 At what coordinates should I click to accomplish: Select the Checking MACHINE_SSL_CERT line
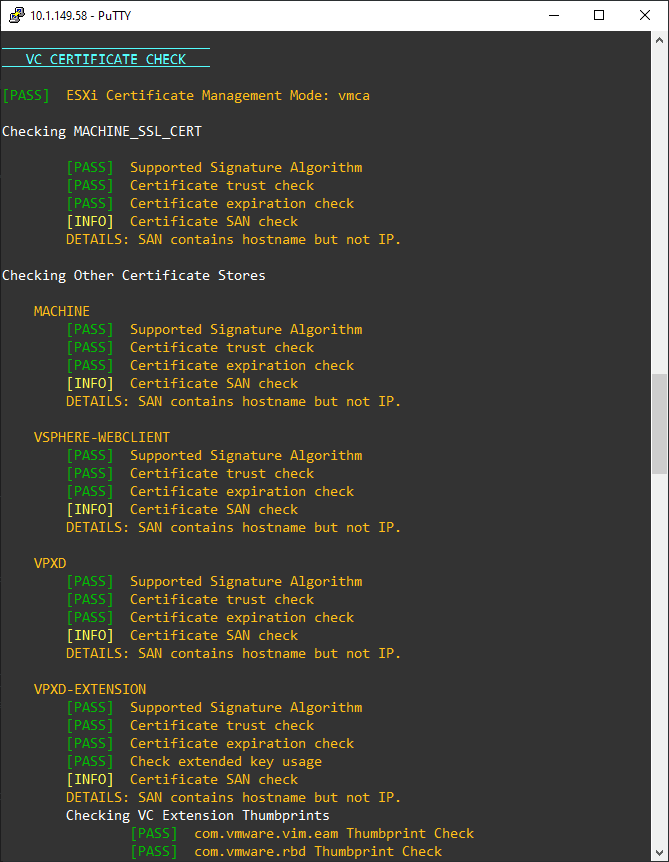pyautogui.click(x=104, y=130)
